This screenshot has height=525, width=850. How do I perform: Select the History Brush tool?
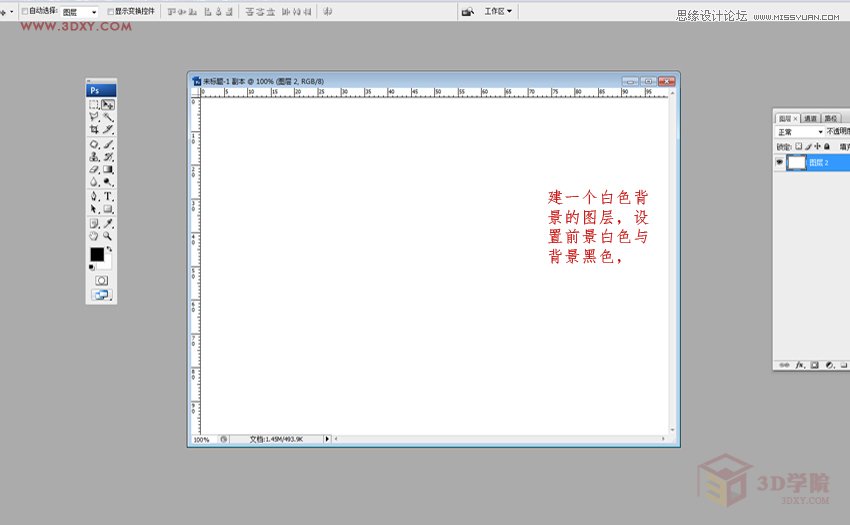pyautogui.click(x=108, y=157)
